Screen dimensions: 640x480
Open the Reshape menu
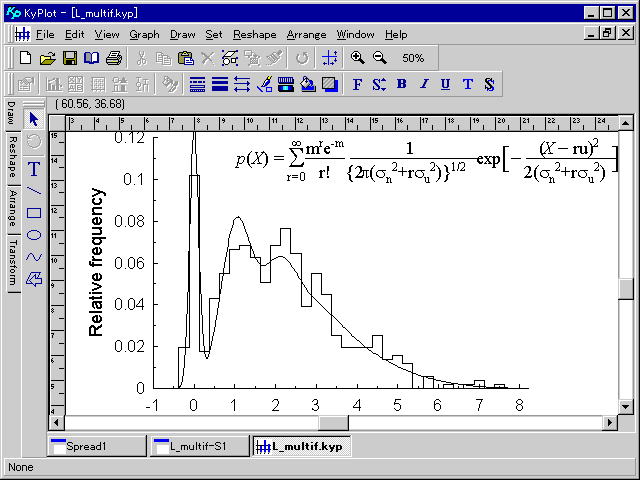coord(254,34)
